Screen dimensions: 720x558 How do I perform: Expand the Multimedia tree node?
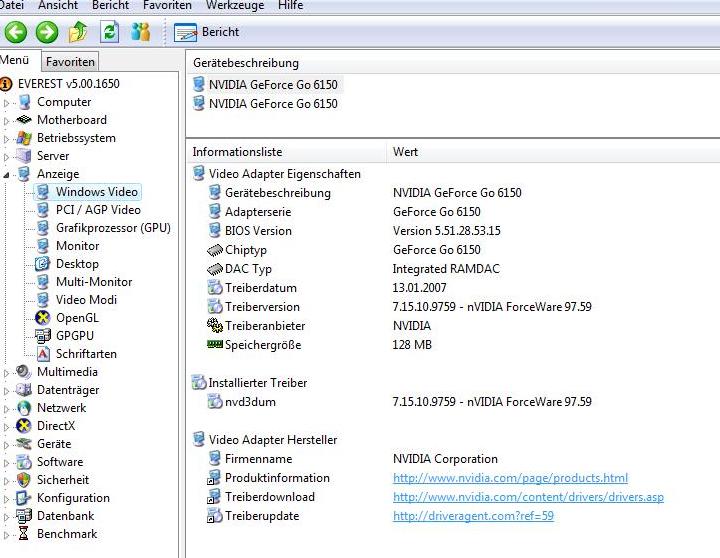click(x=6, y=373)
